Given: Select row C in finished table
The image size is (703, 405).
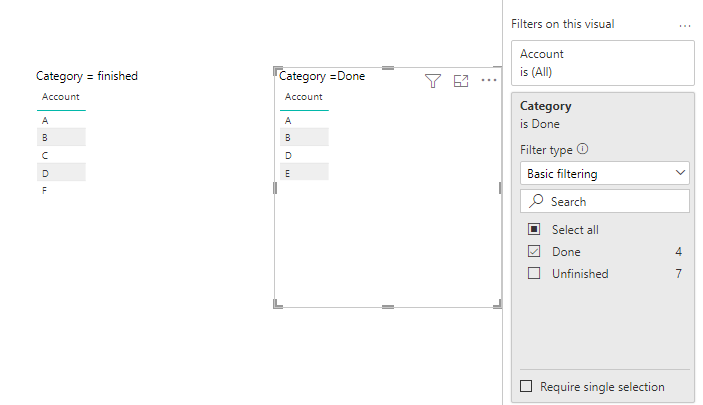Looking at the screenshot, I should [x=61, y=155].
